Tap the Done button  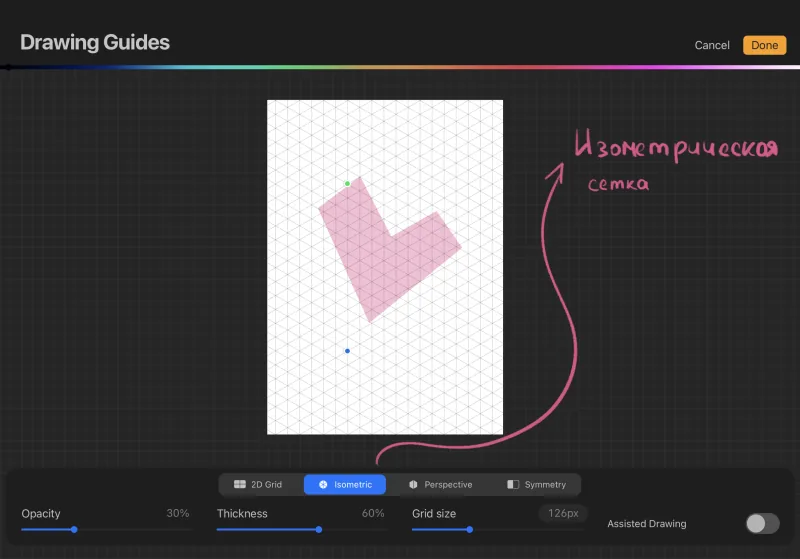[764, 45]
